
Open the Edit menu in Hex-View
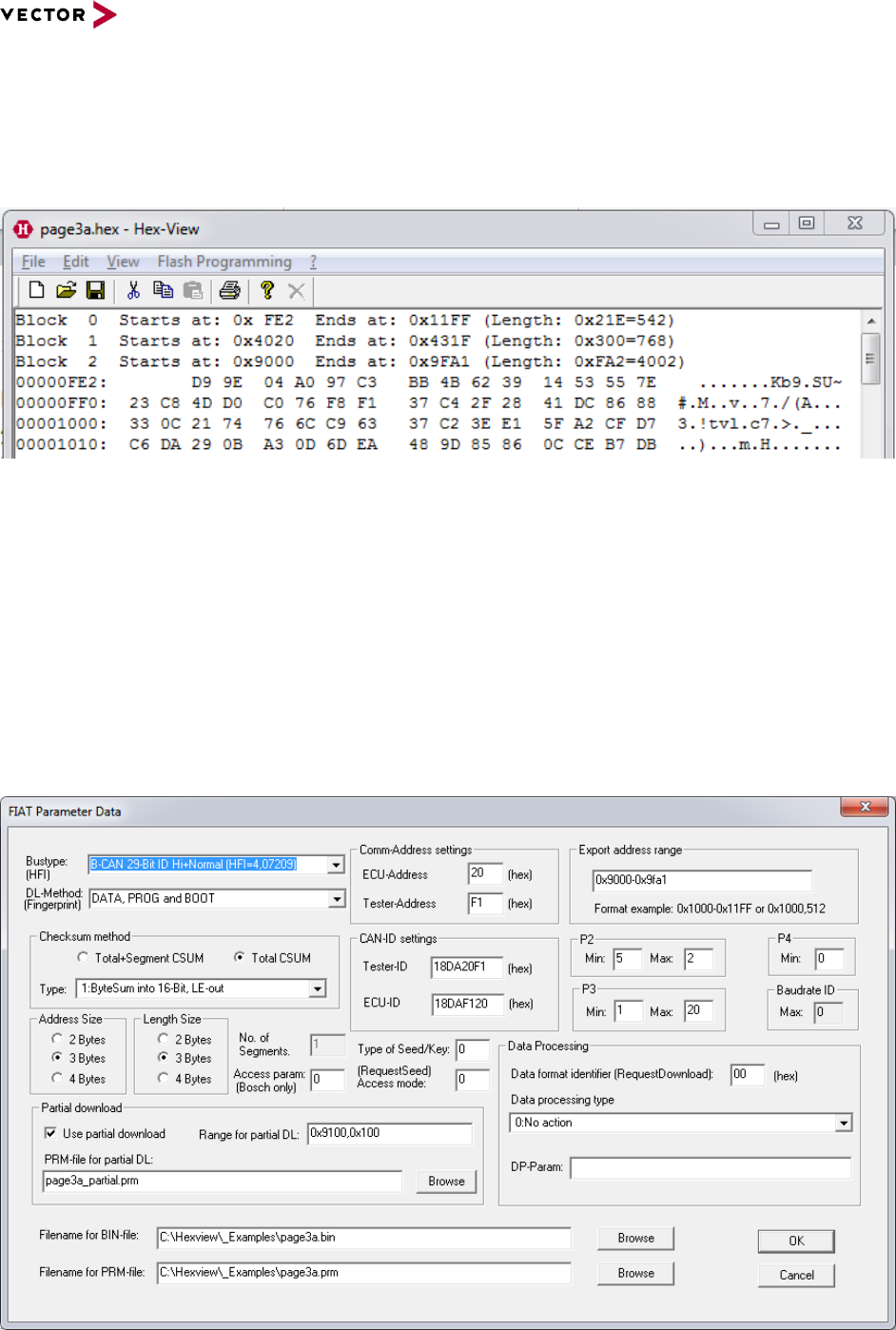point(75,262)
